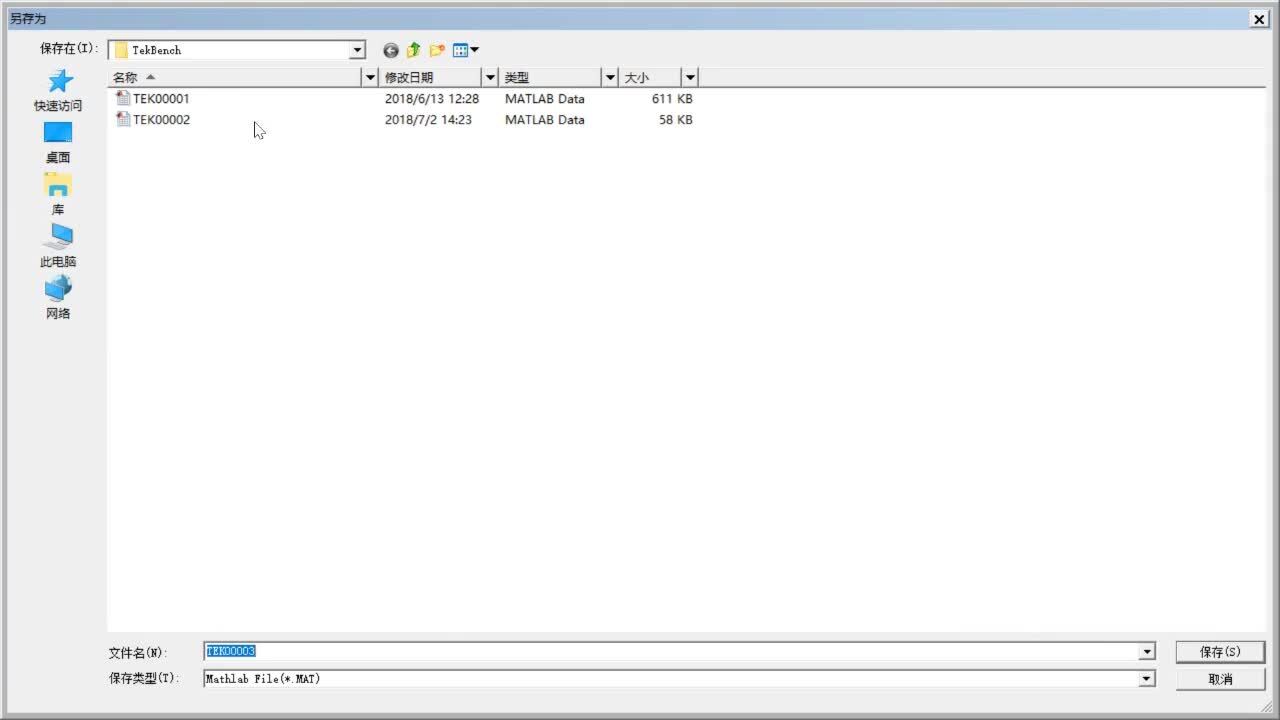The width and height of the screenshot is (1280, 720).
Task: Click the 保存(S) button
Action: pos(1220,652)
